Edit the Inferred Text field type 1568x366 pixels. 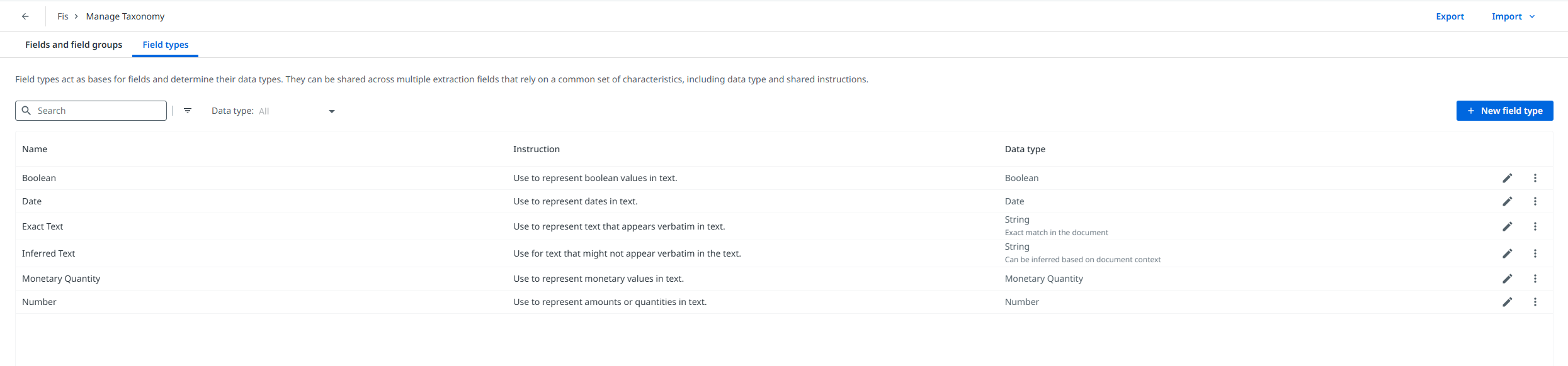point(1507,253)
